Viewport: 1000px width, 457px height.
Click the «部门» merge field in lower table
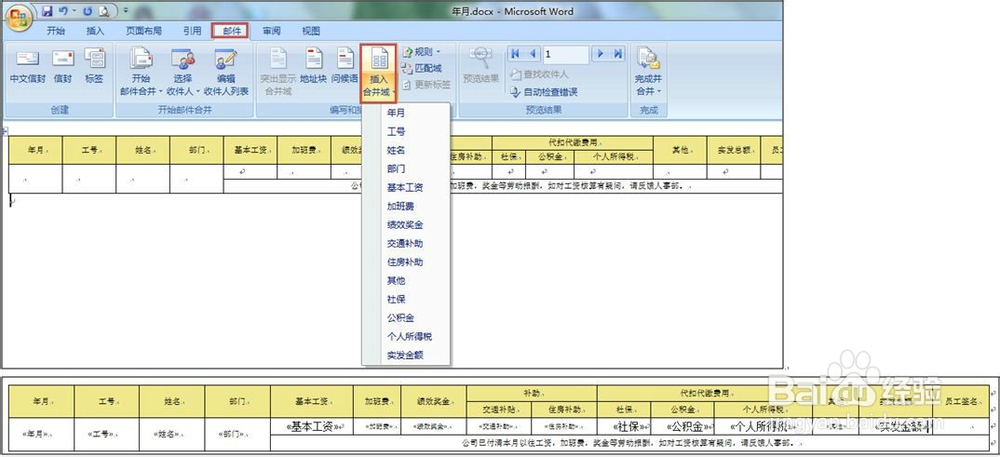coord(234,433)
